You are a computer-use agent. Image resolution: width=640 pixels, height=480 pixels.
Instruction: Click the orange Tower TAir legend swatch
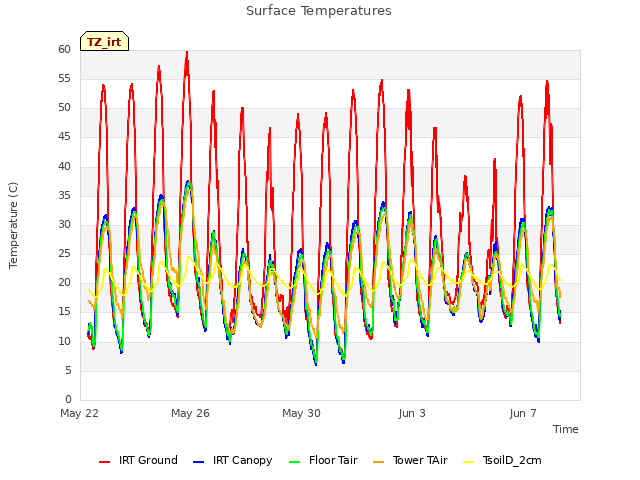pos(378,462)
